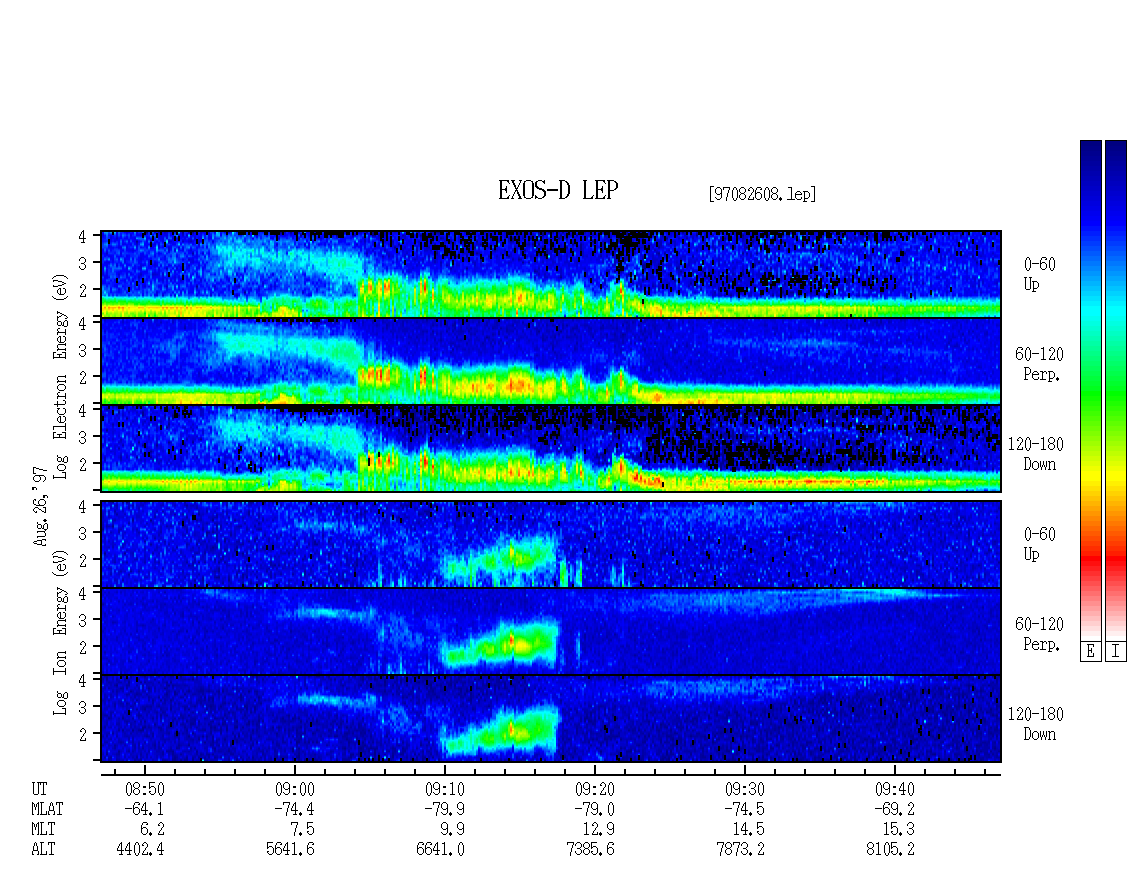
Task: Click the ALT value 4402.4
Action: click(141, 850)
